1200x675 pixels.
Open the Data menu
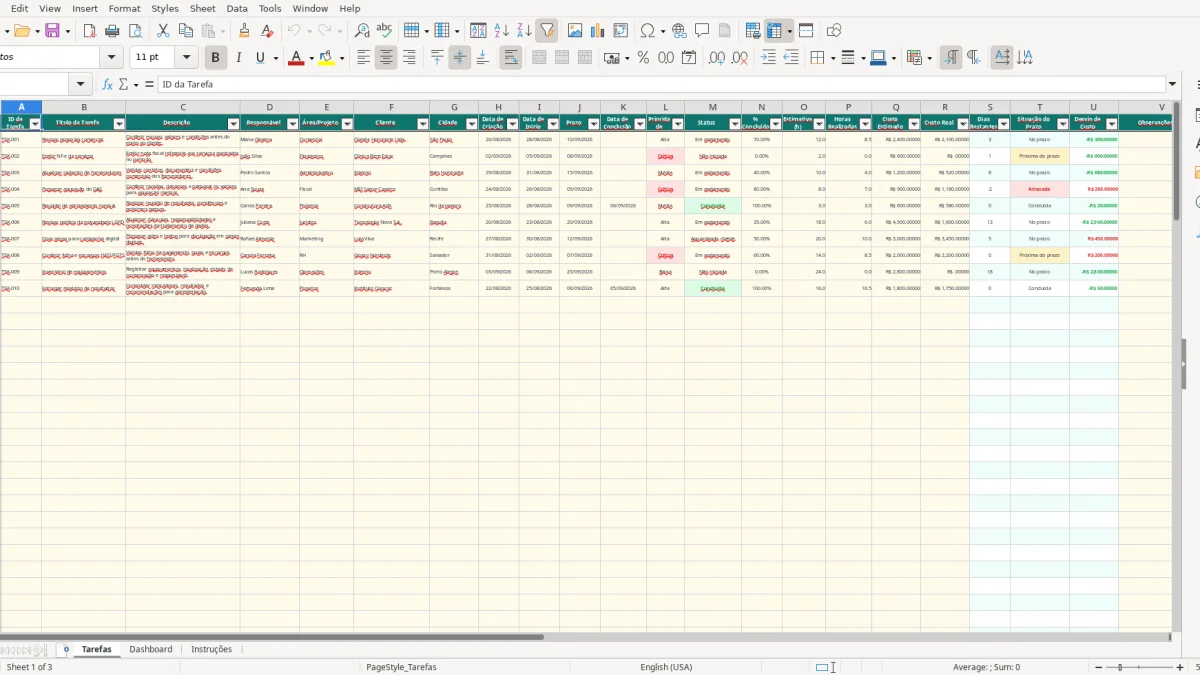[237, 8]
